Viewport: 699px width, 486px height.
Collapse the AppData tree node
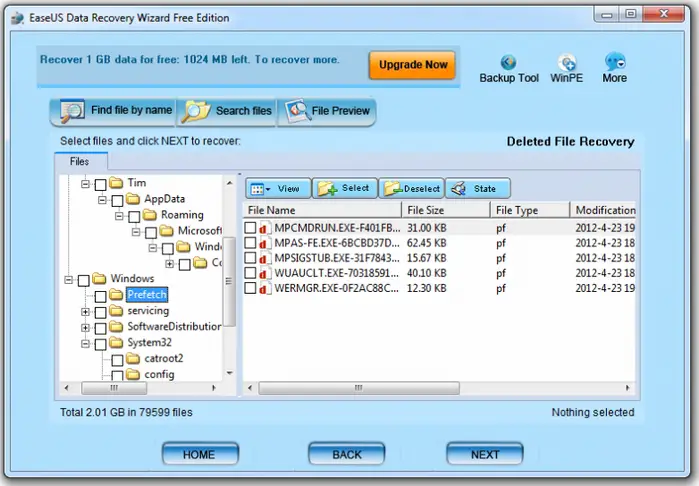click(x=102, y=200)
